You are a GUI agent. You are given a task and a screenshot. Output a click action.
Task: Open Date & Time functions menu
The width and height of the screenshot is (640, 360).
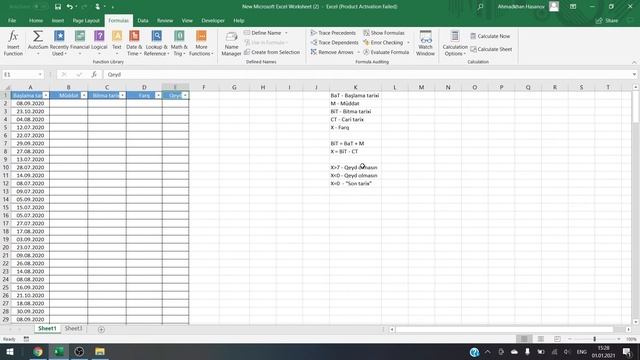(134, 43)
